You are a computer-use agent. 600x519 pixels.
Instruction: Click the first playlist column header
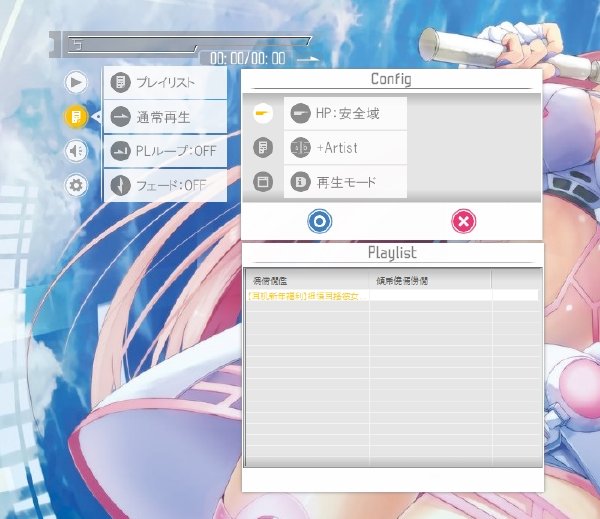point(307,281)
